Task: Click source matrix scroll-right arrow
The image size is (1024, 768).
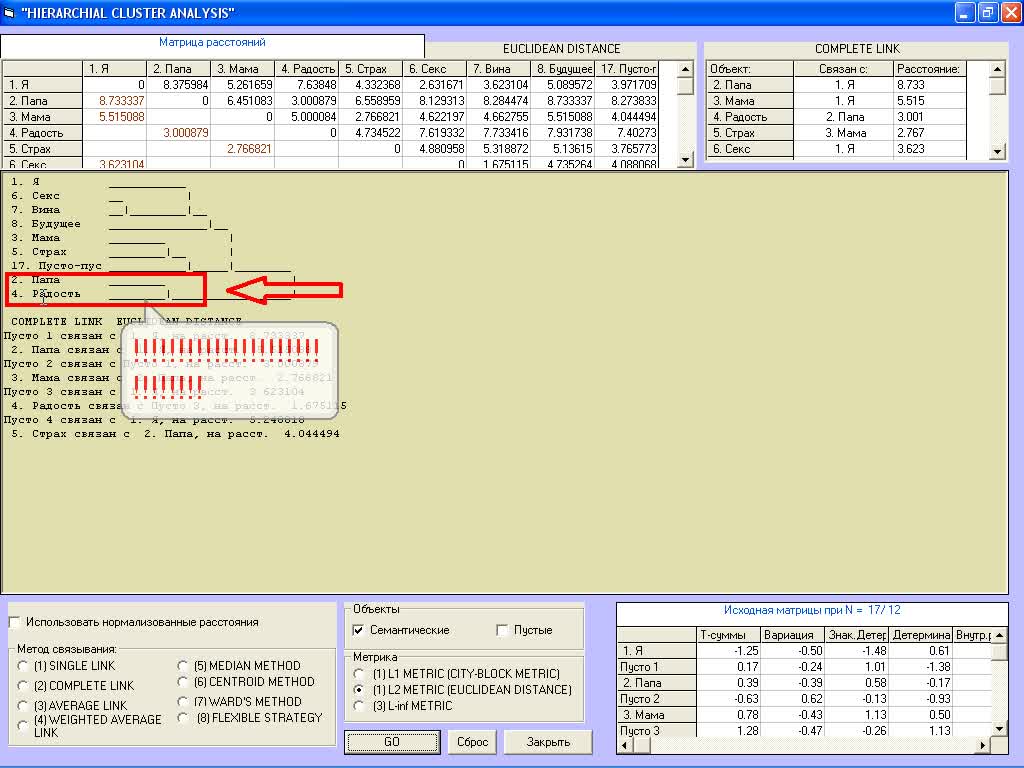Action: [983, 745]
